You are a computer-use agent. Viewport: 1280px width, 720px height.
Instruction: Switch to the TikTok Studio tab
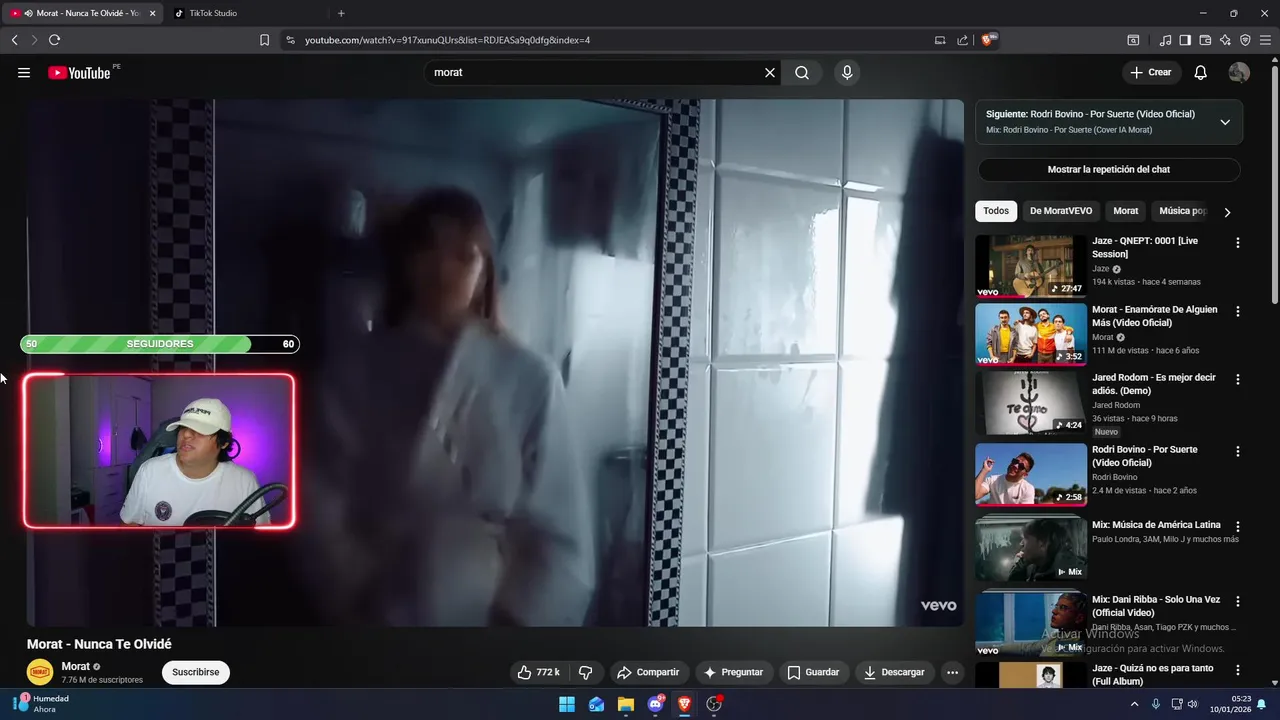[245, 13]
